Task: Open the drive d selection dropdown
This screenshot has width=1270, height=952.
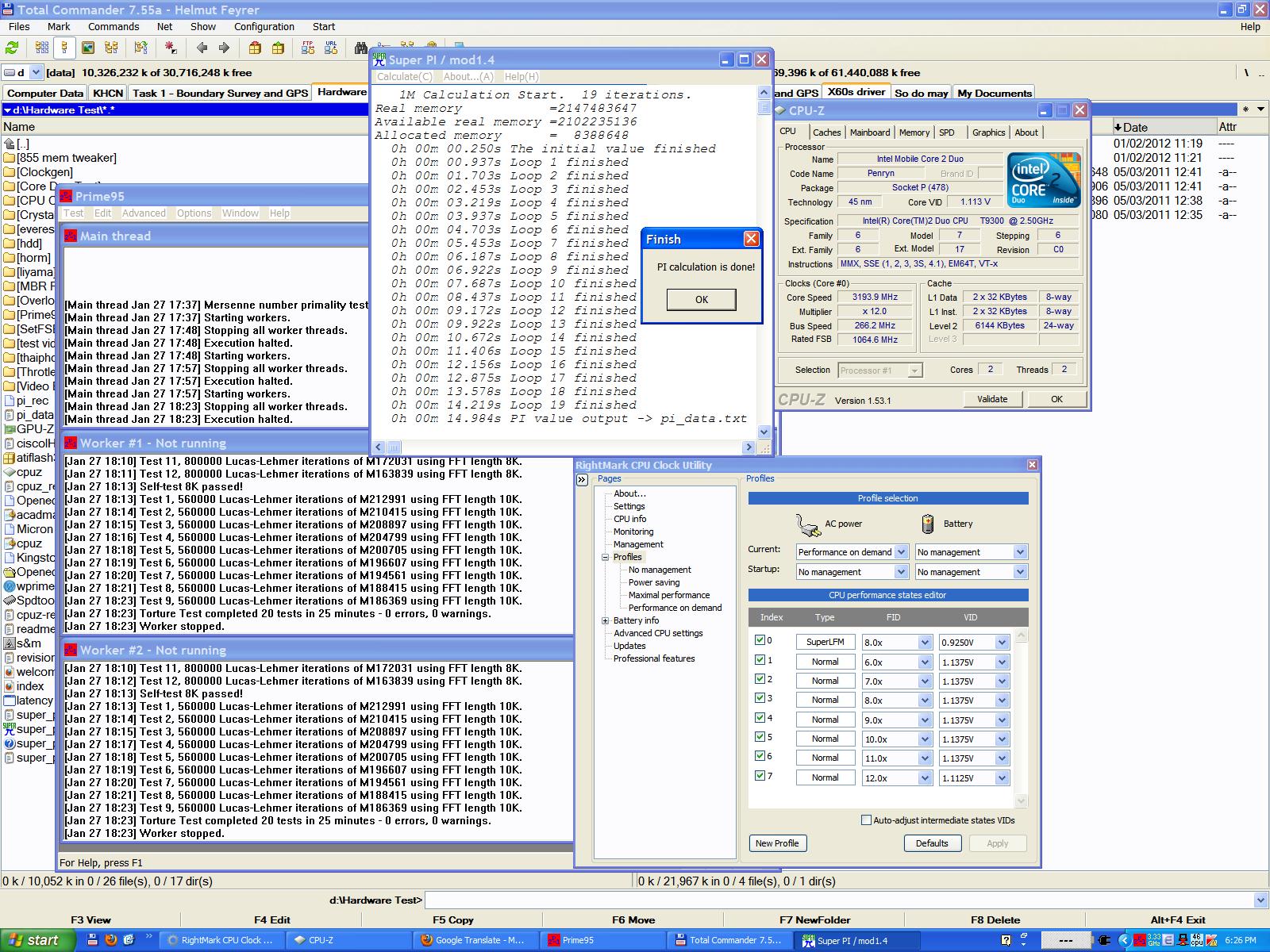Action: point(36,72)
